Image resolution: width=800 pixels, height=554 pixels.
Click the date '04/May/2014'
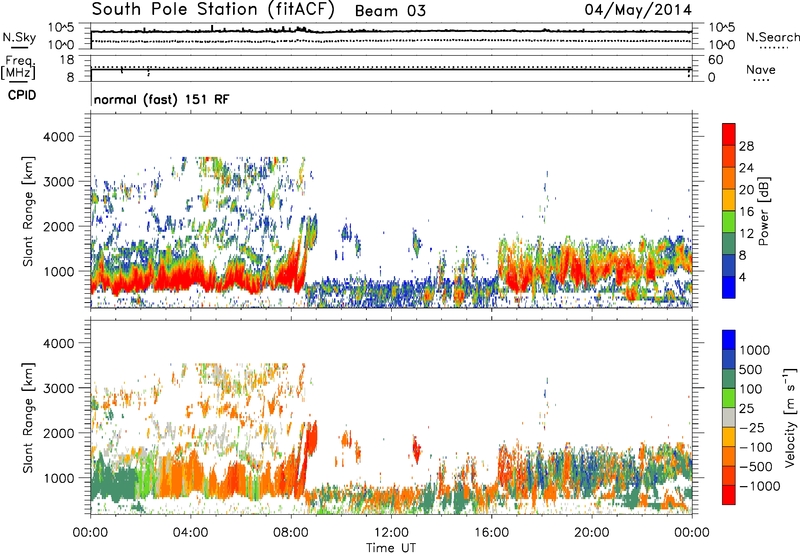pyautogui.click(x=638, y=10)
